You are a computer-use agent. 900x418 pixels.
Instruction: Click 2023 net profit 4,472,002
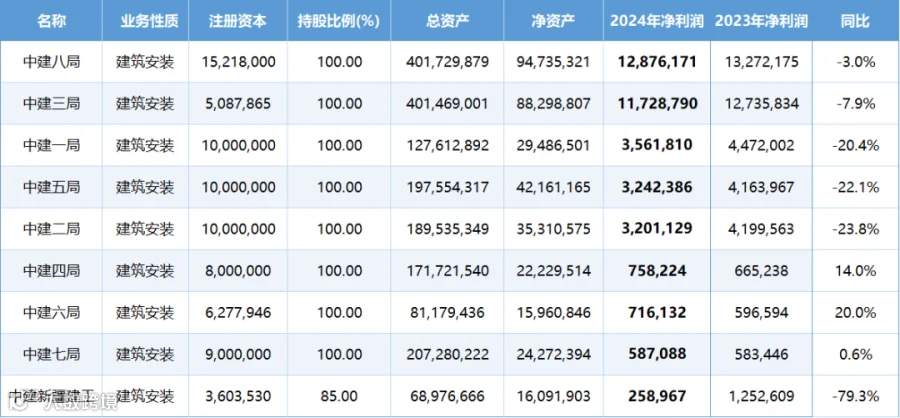(x=762, y=145)
